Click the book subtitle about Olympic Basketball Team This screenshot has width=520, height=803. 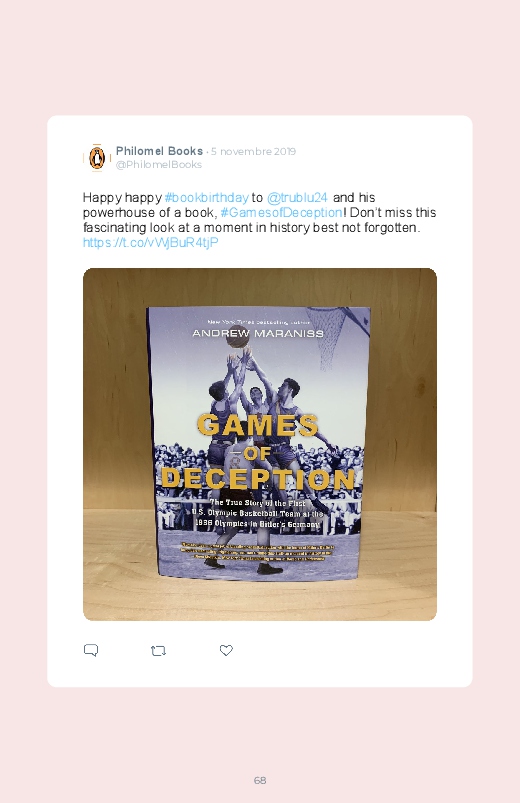tap(258, 514)
